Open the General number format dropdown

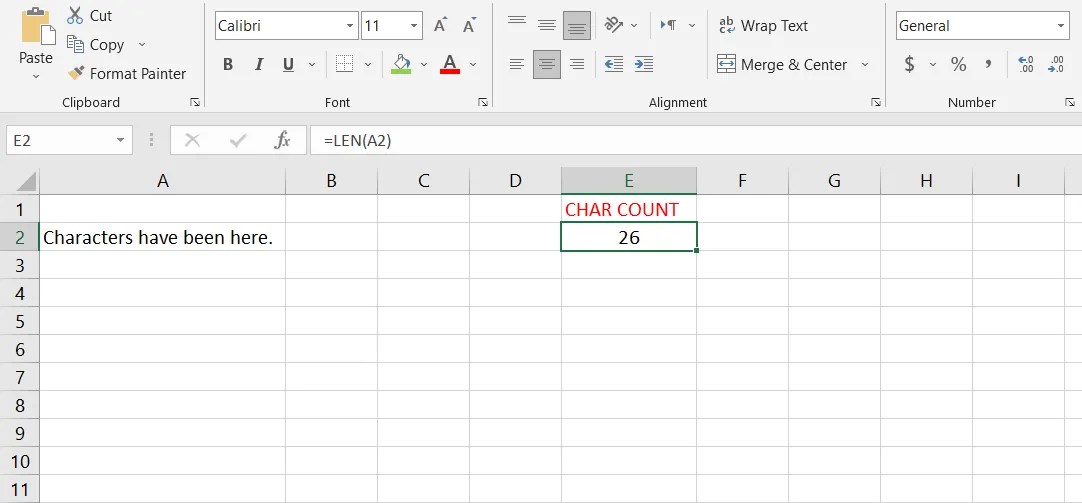1061,26
